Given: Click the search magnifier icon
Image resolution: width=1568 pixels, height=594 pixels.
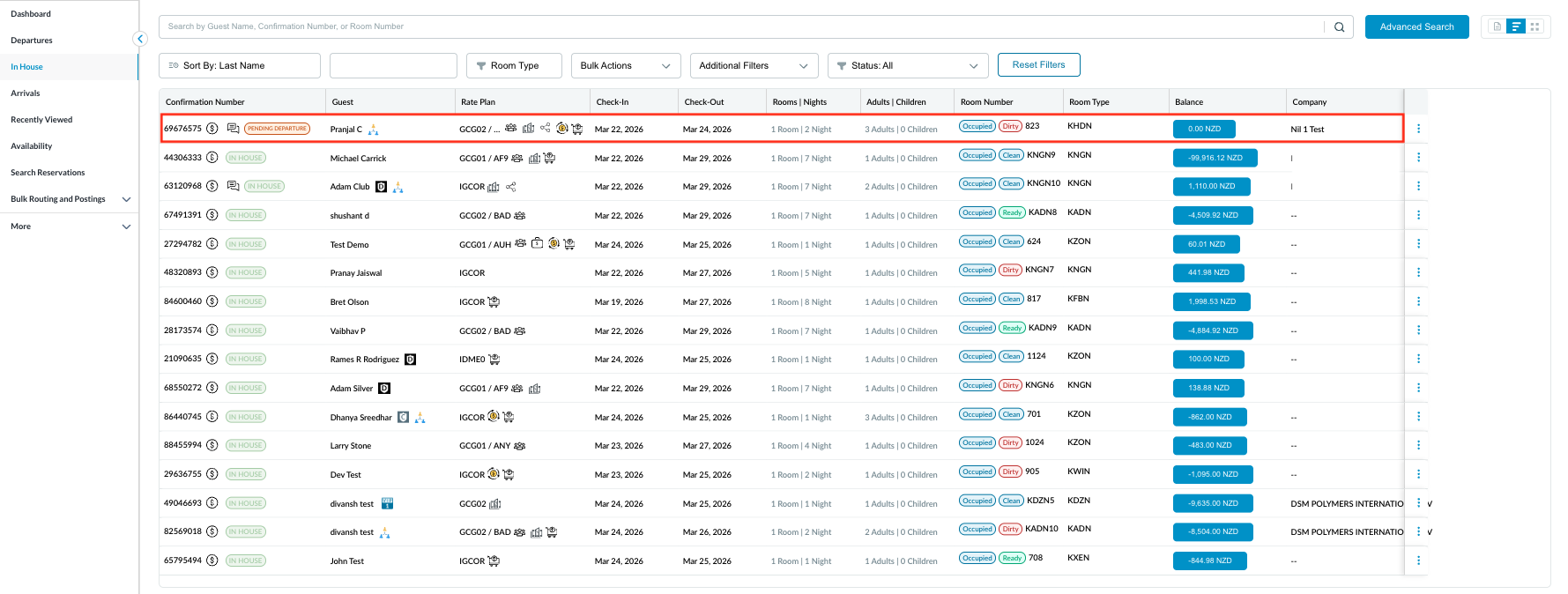Looking at the screenshot, I should tap(1339, 27).
